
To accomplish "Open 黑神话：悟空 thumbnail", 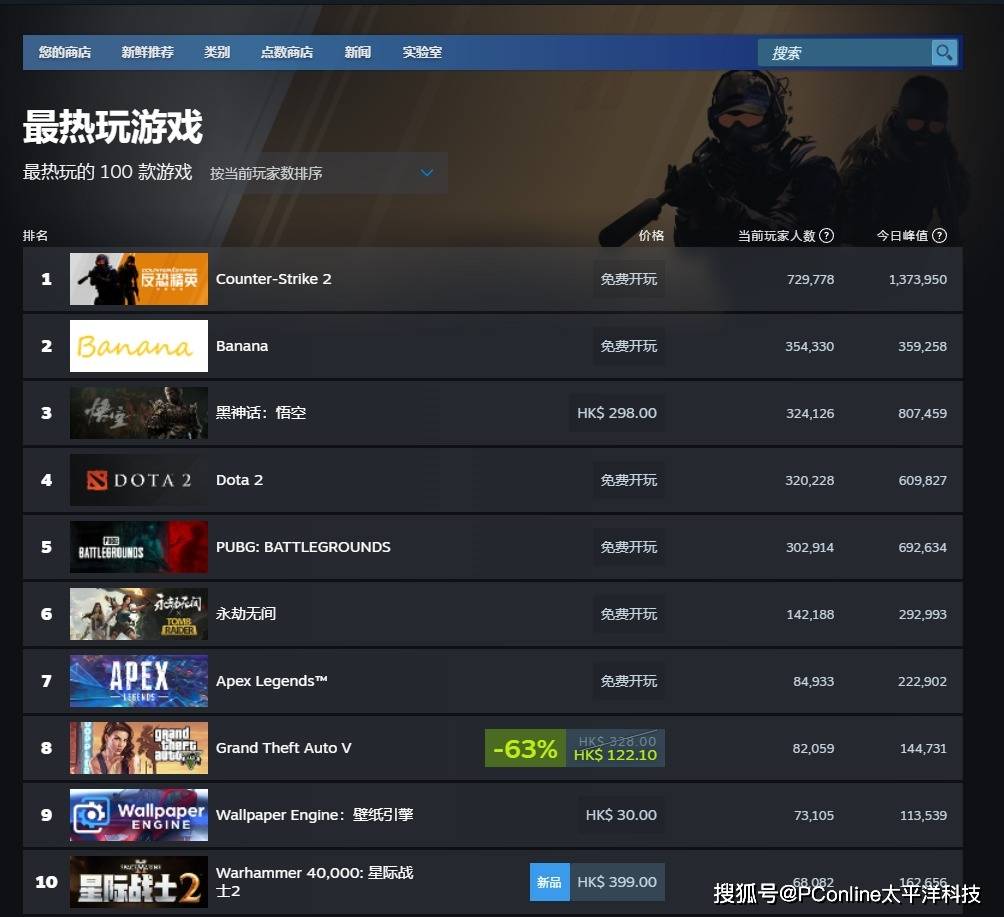I will tap(139, 412).
